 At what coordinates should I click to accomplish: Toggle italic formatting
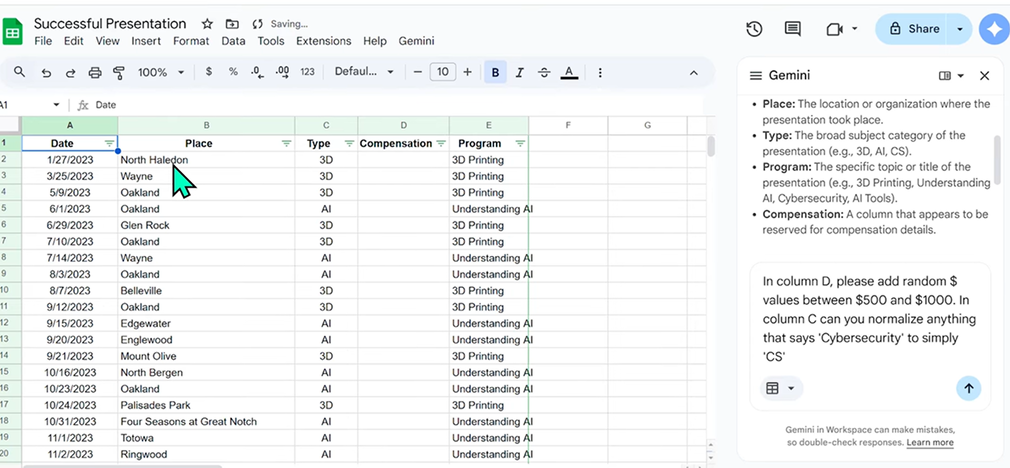point(520,73)
